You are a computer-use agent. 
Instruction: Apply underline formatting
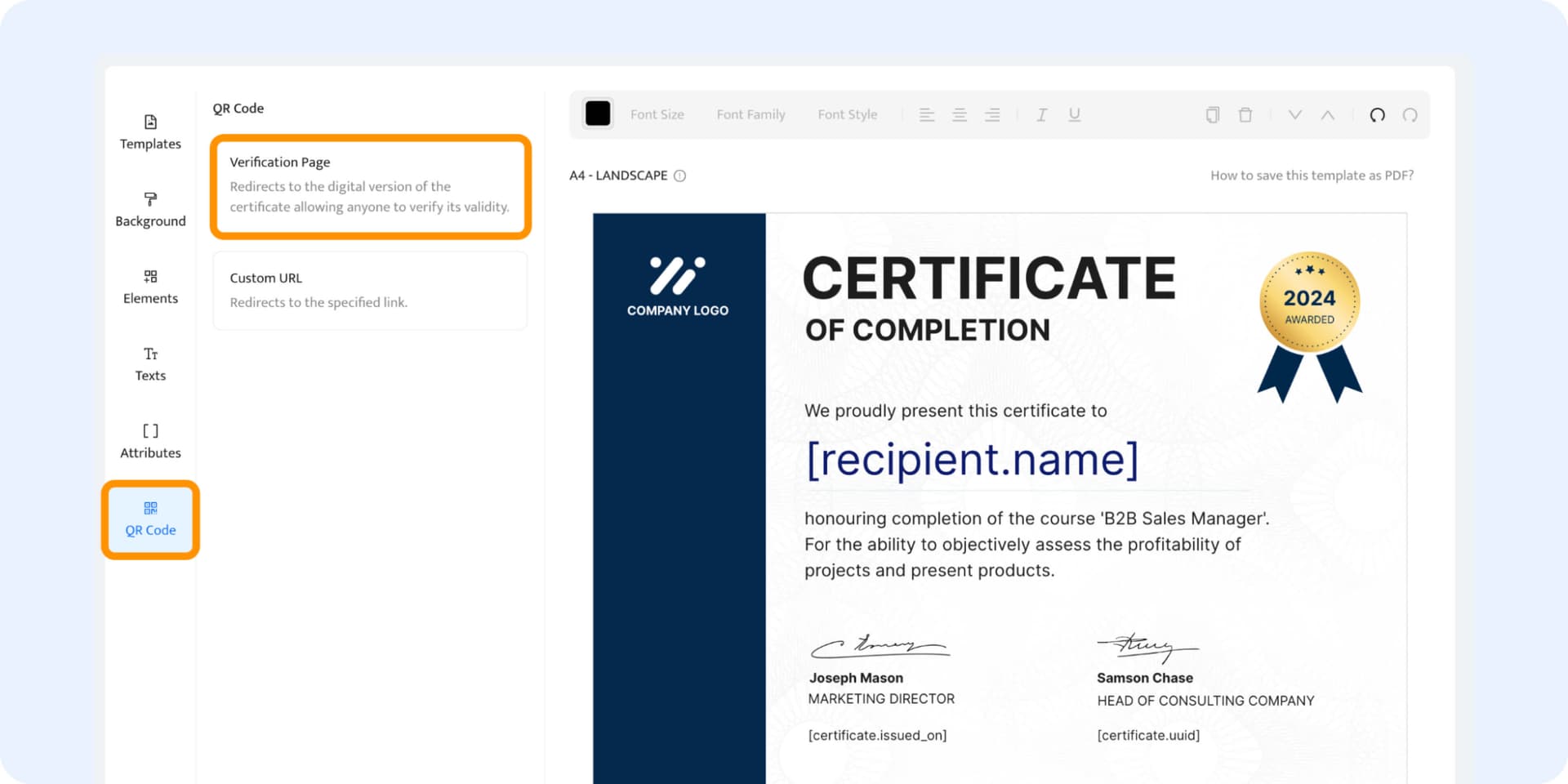(1075, 114)
